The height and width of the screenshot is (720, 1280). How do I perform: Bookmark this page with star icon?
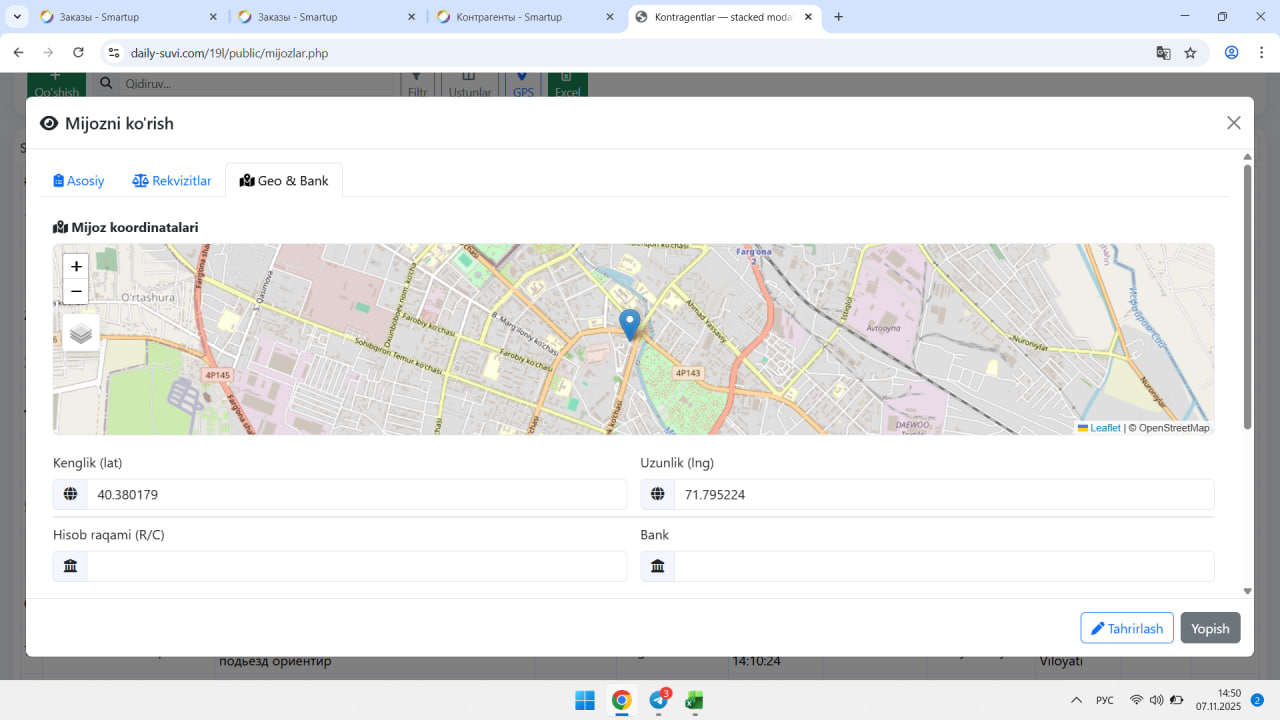point(1190,53)
